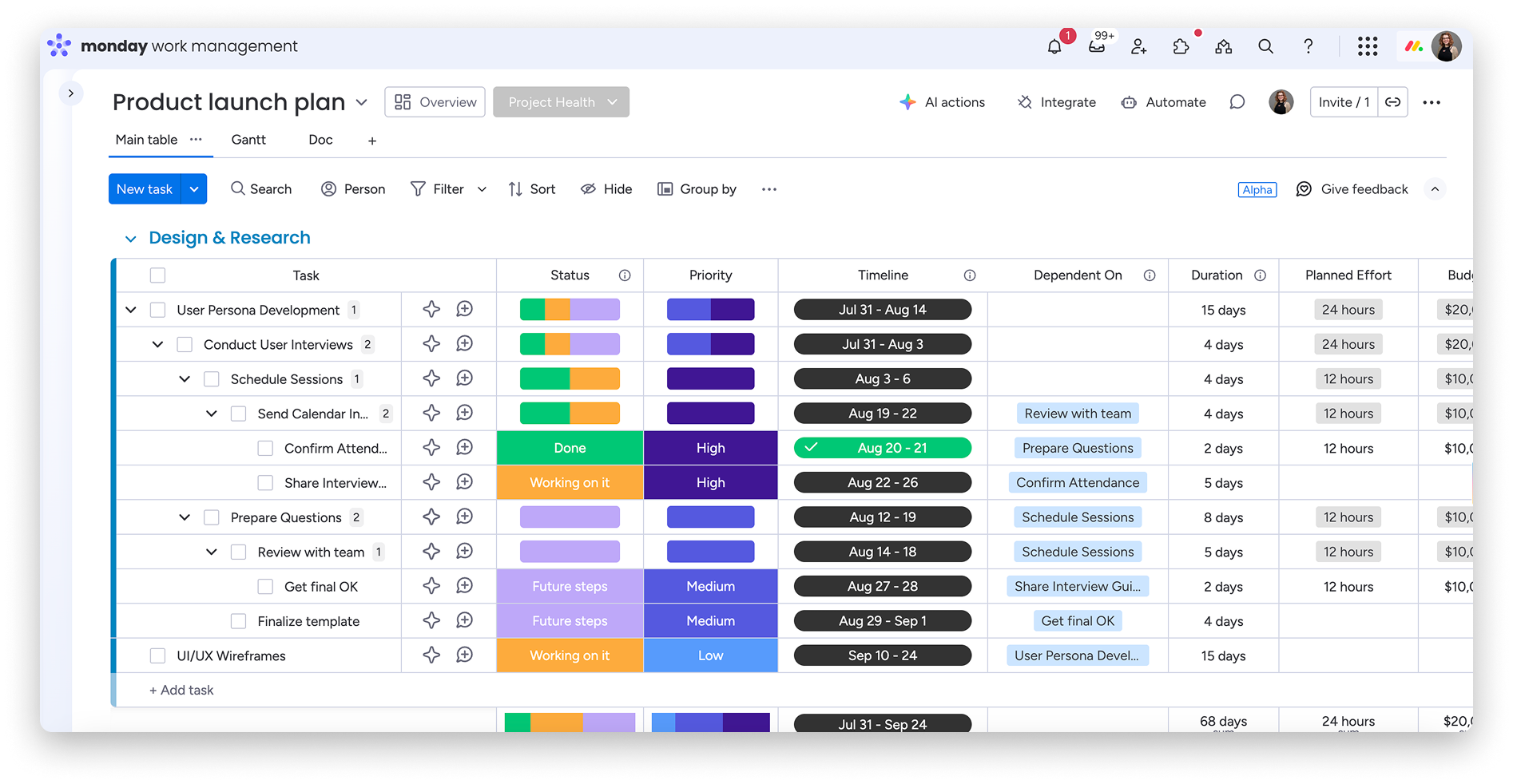
Task: Copy board link via chain icon
Action: [1392, 102]
